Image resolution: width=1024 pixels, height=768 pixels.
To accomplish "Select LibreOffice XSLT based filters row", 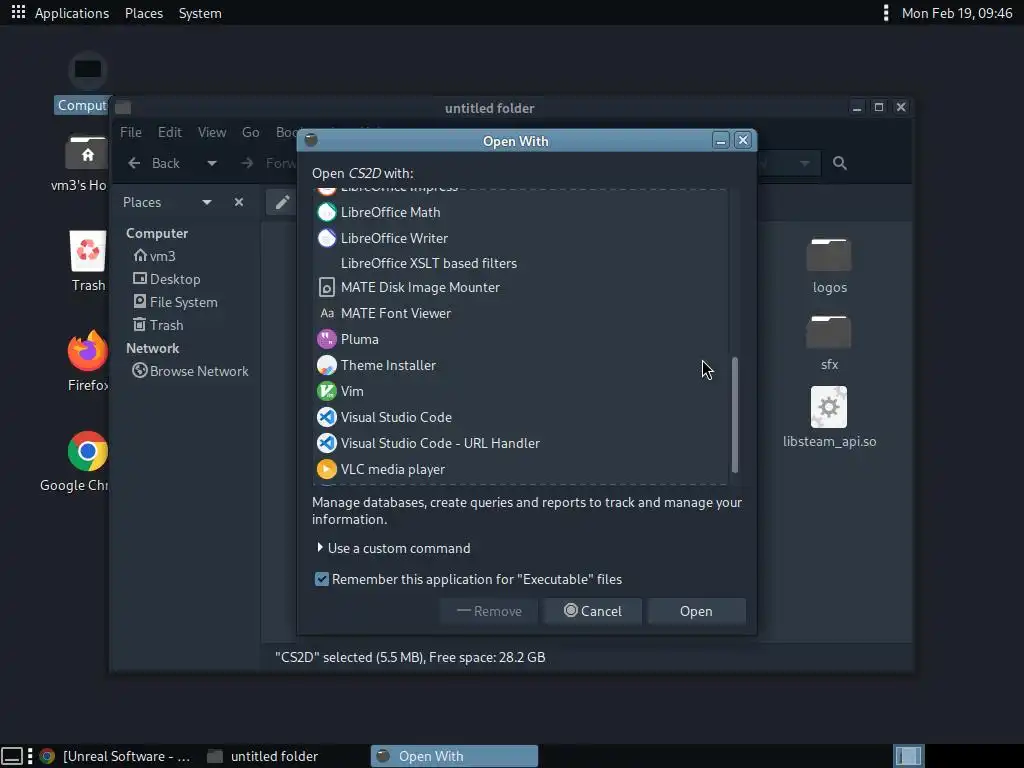I will tap(521, 263).
